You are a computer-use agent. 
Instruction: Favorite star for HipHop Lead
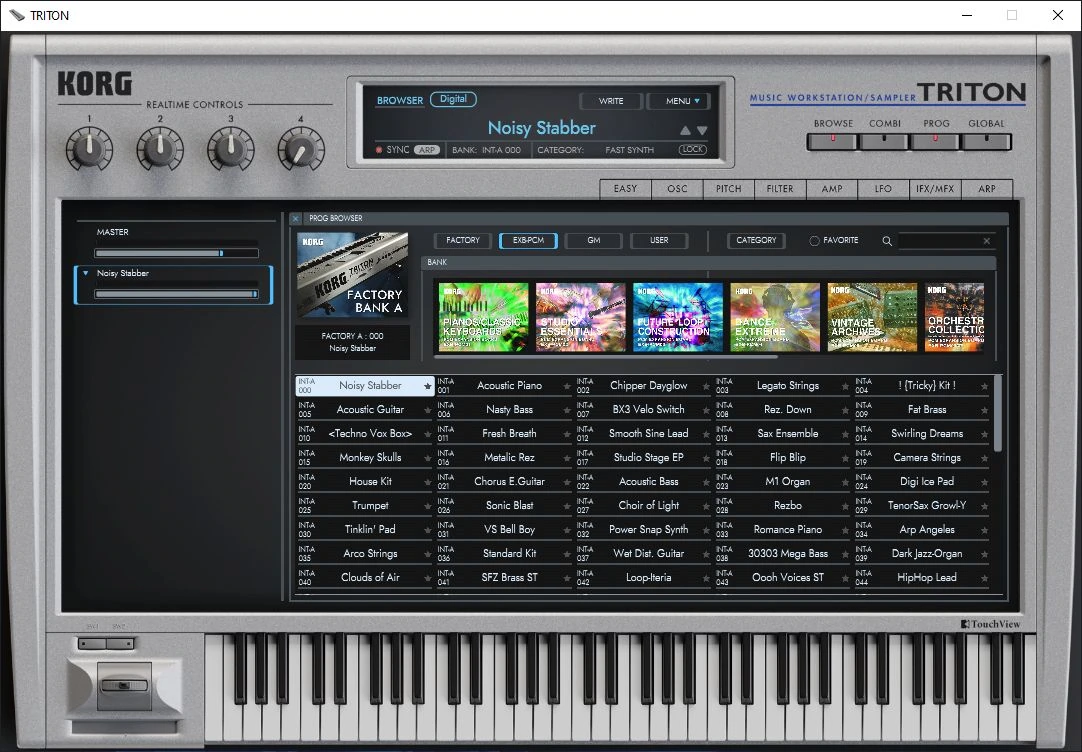985,578
